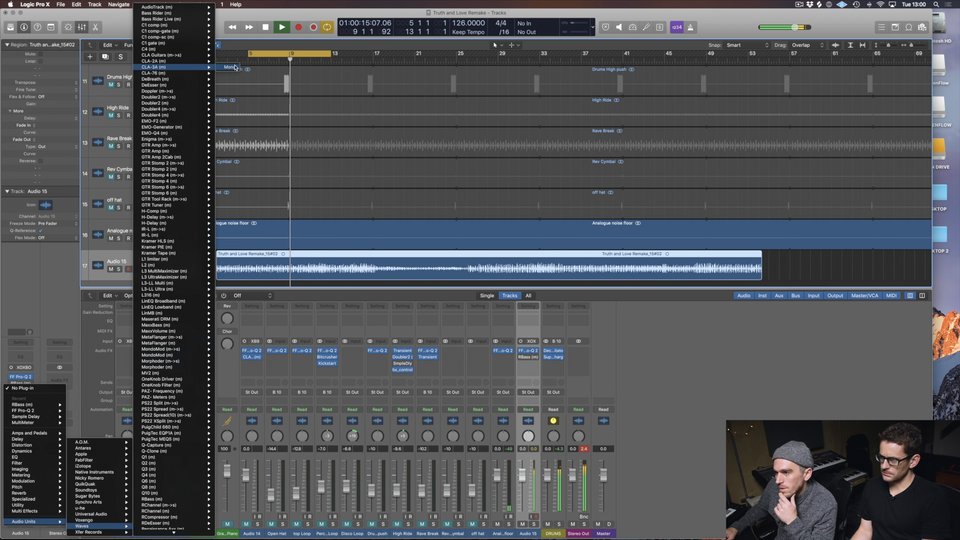Open the Track menu
Image resolution: width=960 pixels, height=540 pixels.
(94, 4)
